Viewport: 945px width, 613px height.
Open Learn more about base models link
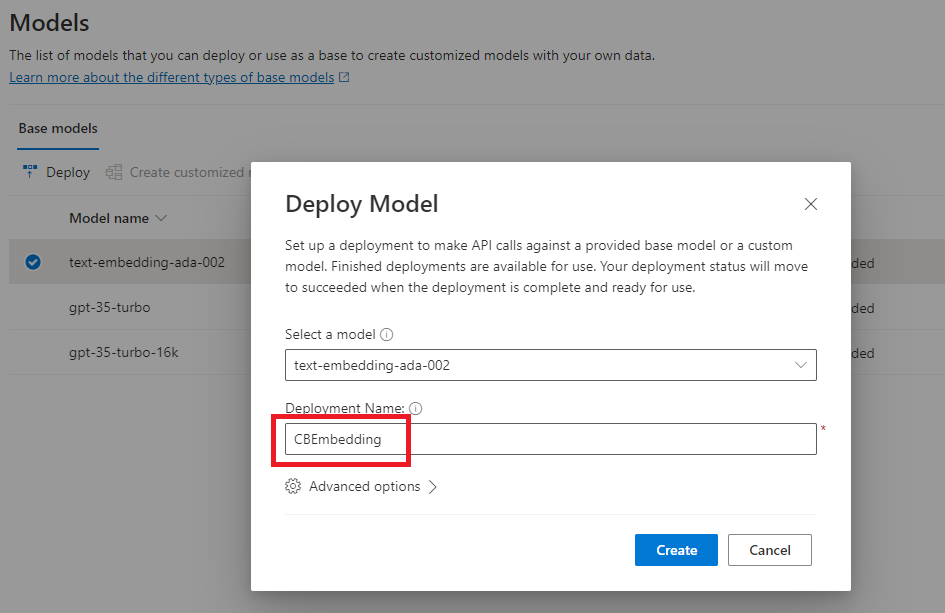click(x=171, y=77)
